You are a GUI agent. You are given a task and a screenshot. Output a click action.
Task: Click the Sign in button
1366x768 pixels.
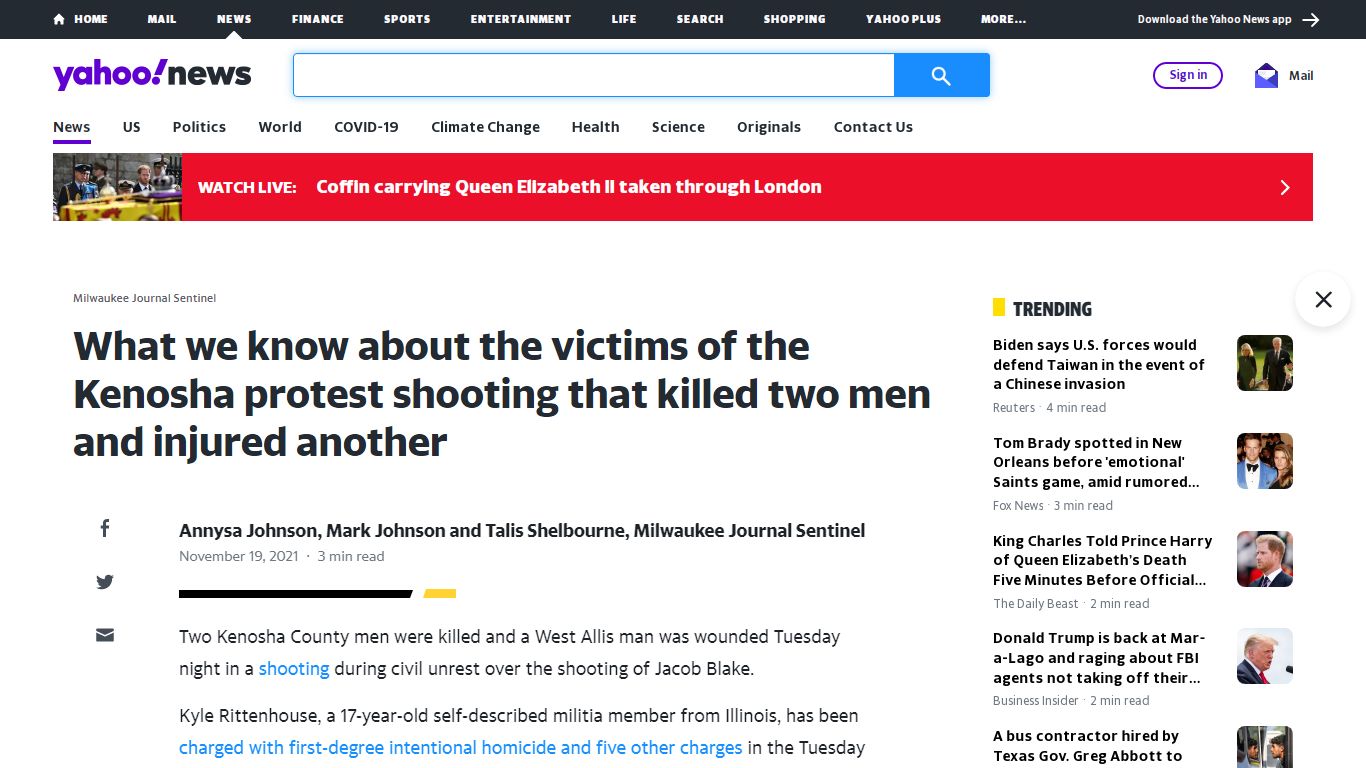[x=1188, y=75]
